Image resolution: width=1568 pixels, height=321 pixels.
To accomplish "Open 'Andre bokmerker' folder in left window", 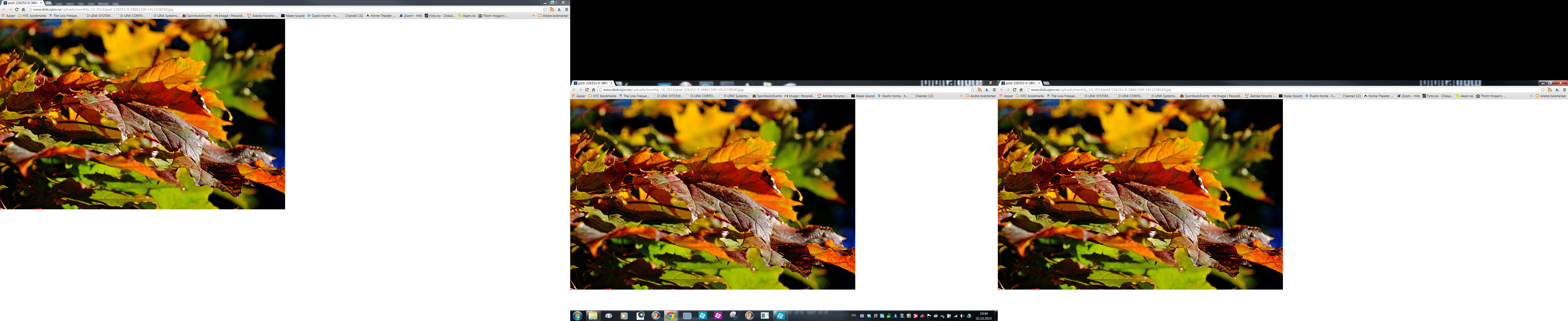I will coord(553,16).
